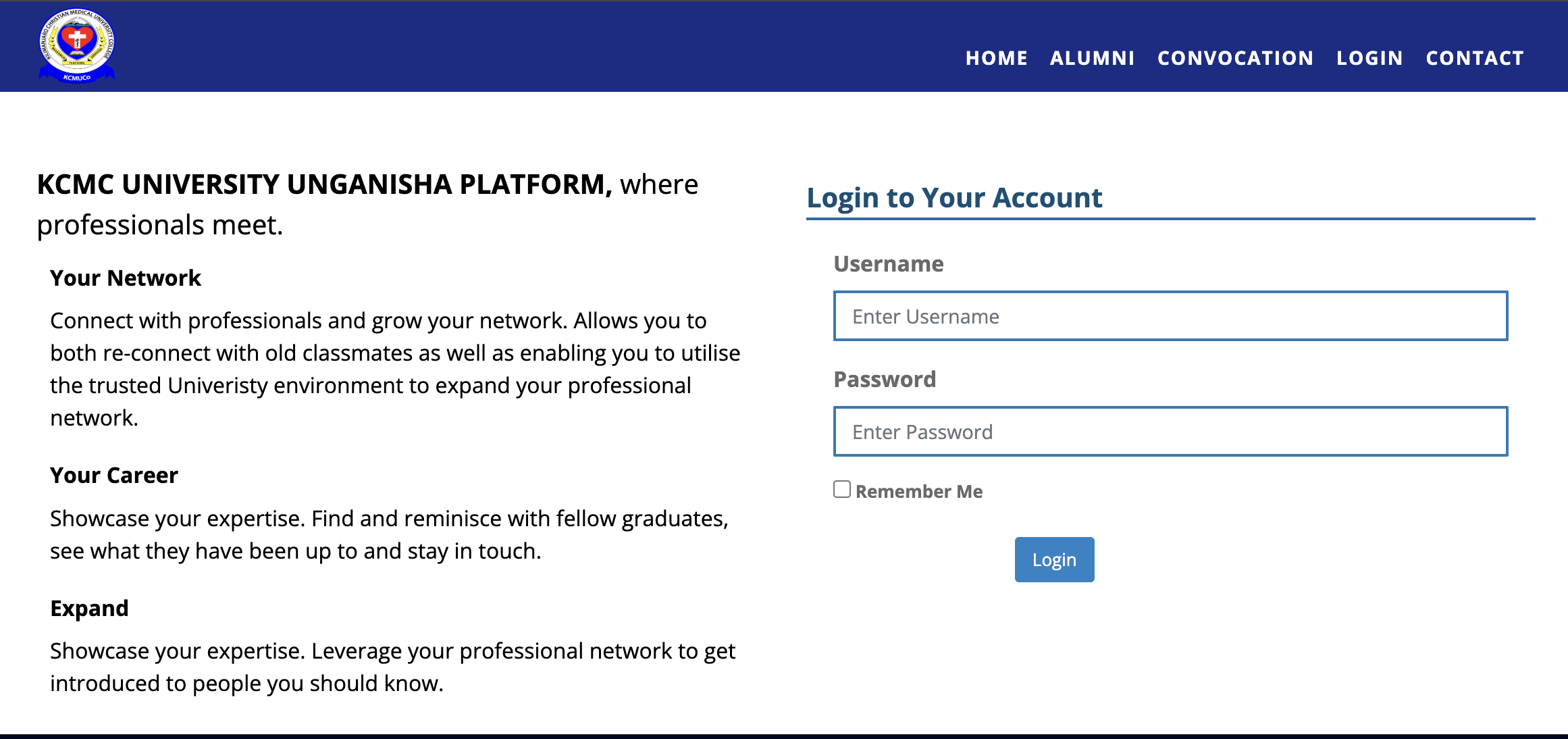Click the paragraph about reconnecting with old classmates
Viewport: 1568px width, 739px height.
[x=395, y=369]
